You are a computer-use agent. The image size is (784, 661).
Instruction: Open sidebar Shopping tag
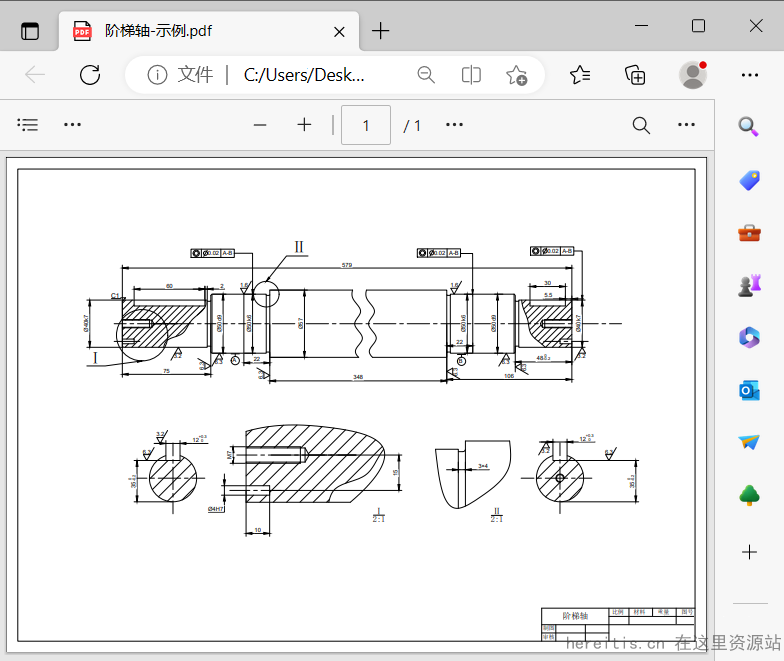click(750, 180)
